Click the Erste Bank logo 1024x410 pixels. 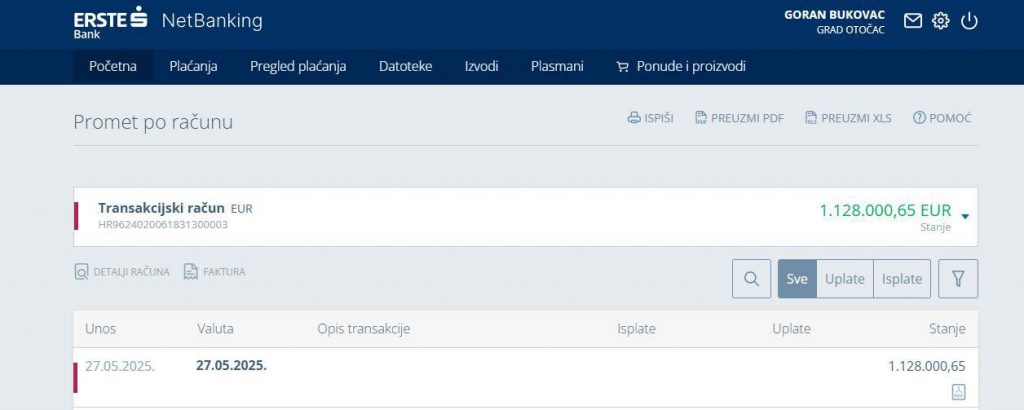point(111,21)
